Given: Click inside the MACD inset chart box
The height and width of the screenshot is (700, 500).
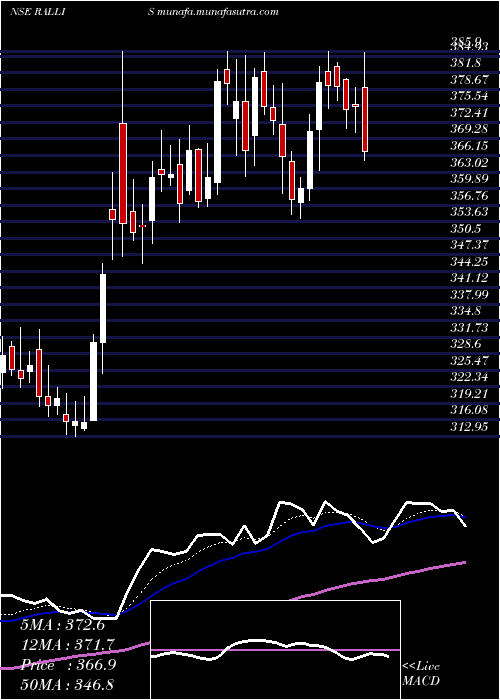Looking at the screenshot, I should click(x=275, y=650).
